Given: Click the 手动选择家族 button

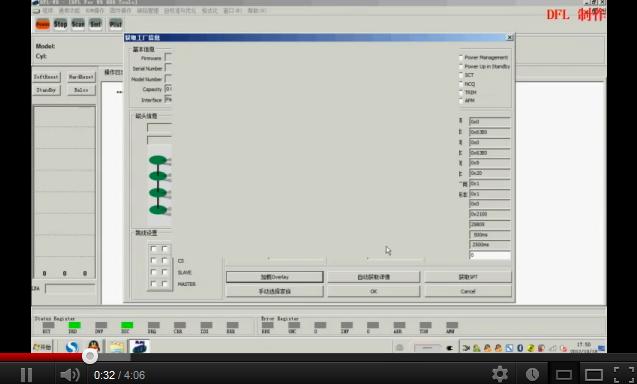Looking at the screenshot, I should (x=275, y=291).
